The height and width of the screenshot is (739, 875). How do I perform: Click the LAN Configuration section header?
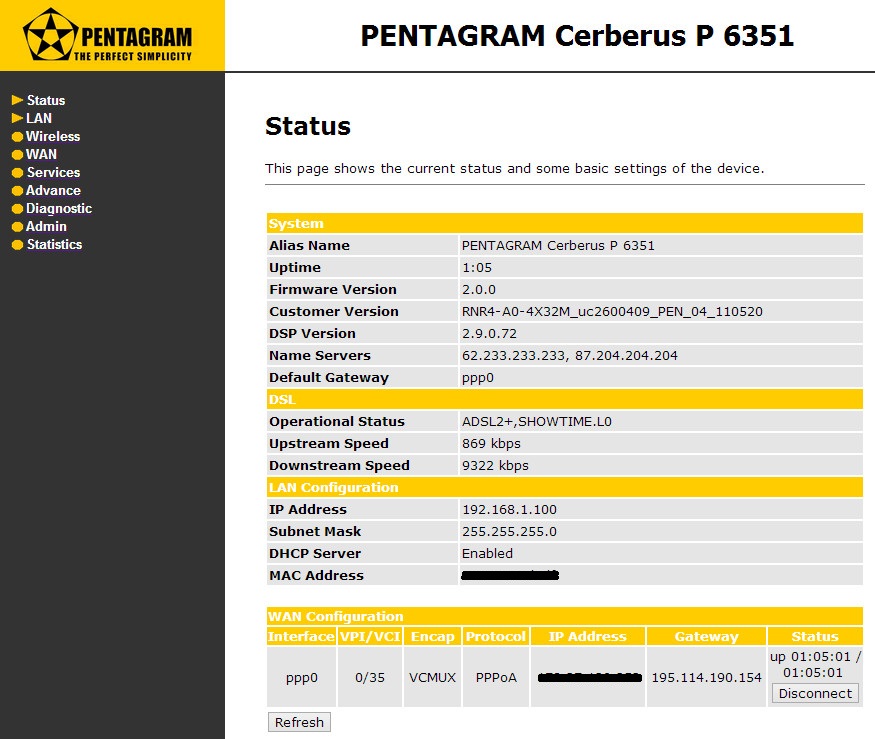tap(565, 487)
